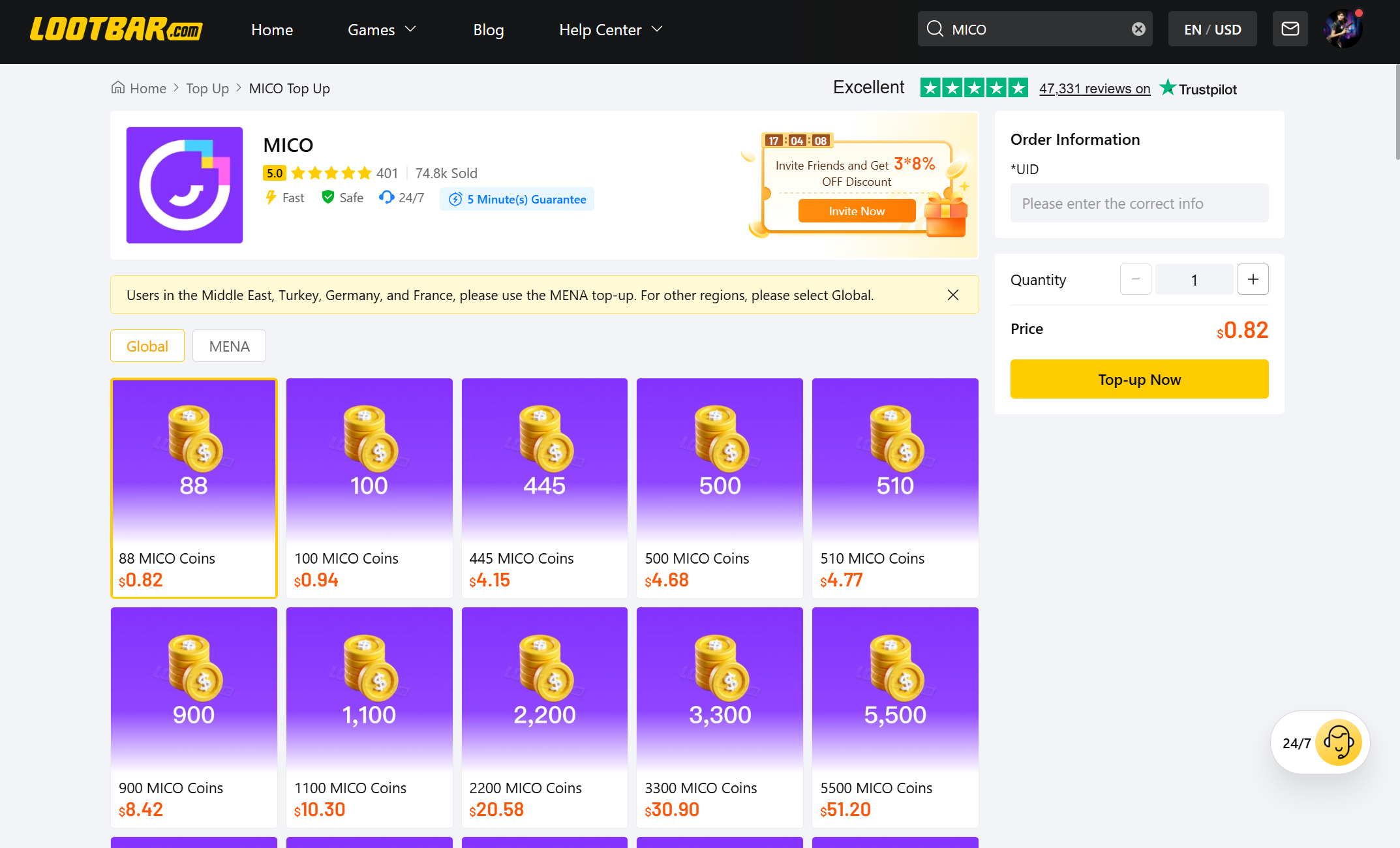The image size is (1400, 848).
Task: Decrease quantity with minus button
Action: [x=1136, y=279]
